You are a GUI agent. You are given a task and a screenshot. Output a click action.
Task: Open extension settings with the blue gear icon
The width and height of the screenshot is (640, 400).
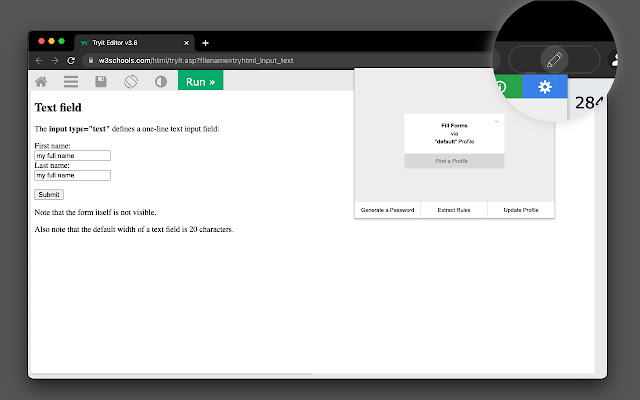point(544,87)
